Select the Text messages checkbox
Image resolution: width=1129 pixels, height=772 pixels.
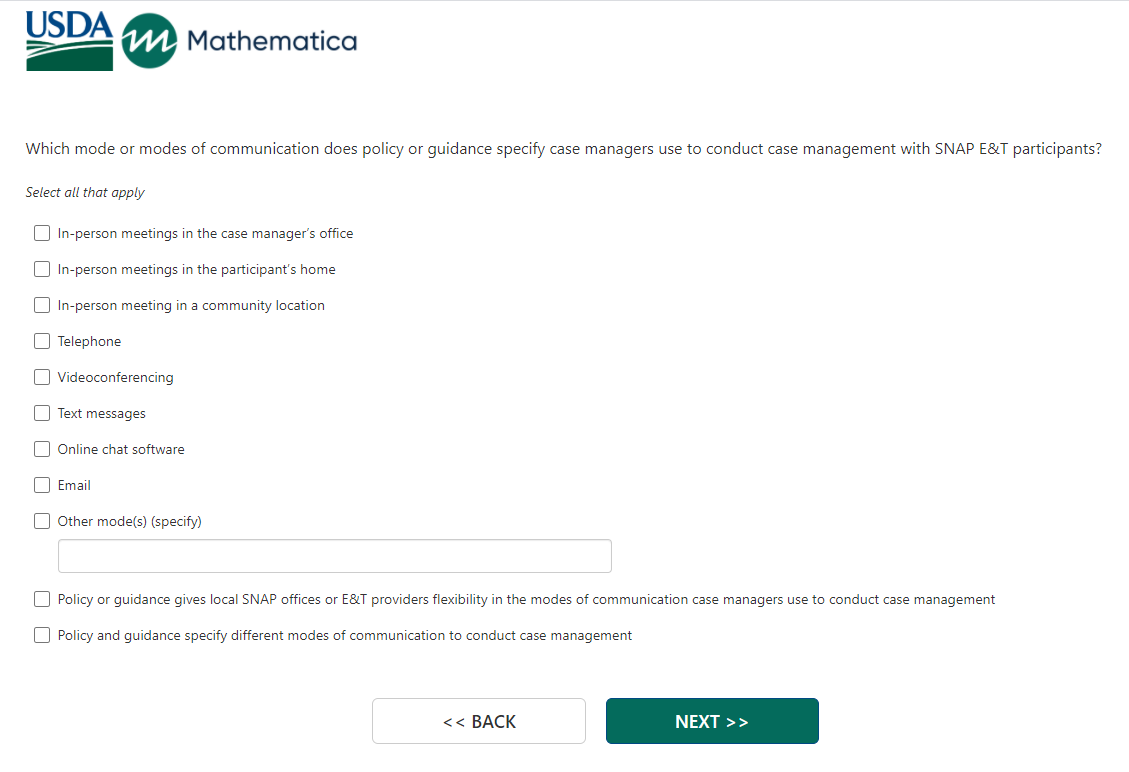[42, 414]
